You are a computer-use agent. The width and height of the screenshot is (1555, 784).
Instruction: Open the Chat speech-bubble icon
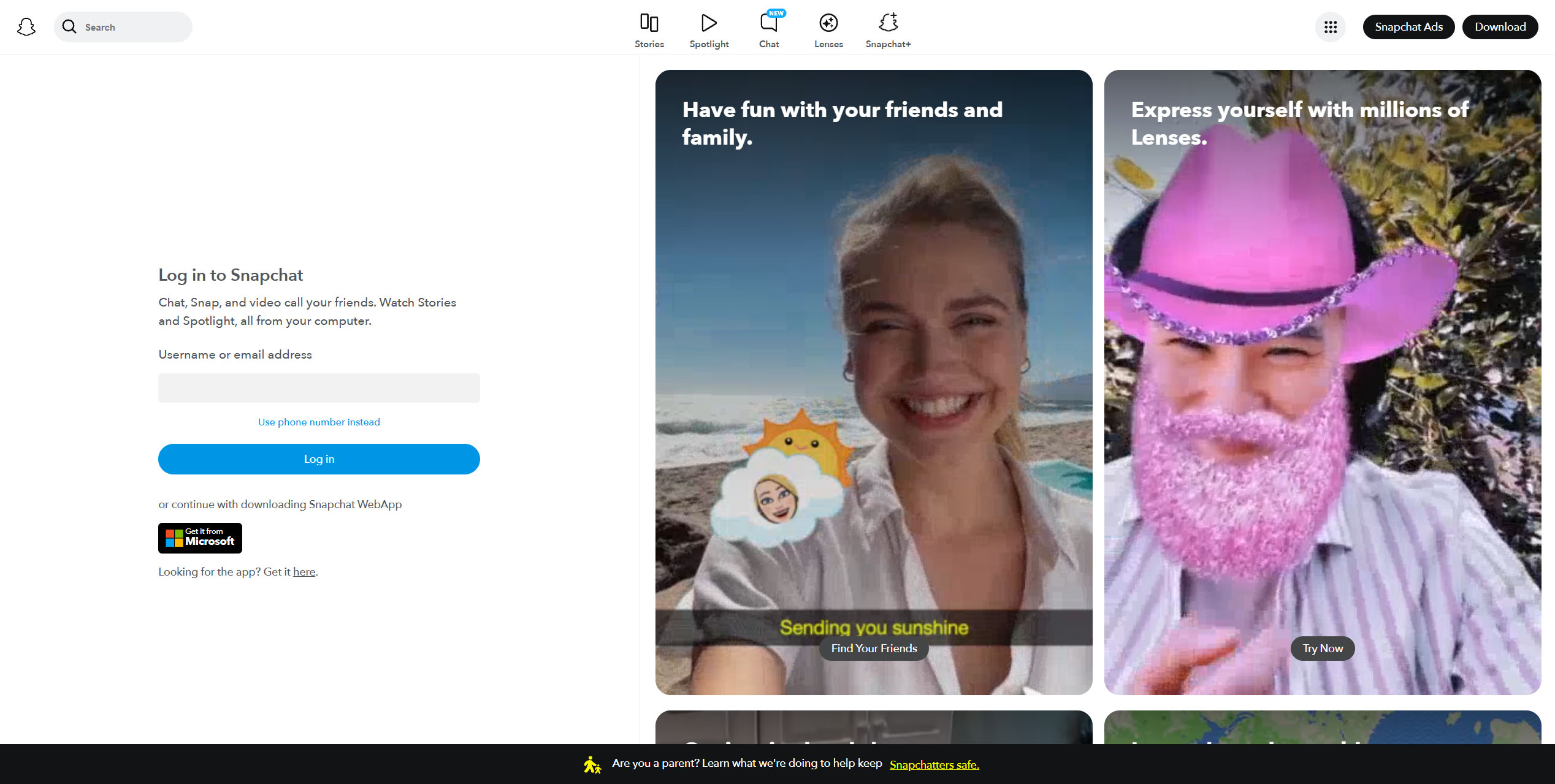pos(768,23)
